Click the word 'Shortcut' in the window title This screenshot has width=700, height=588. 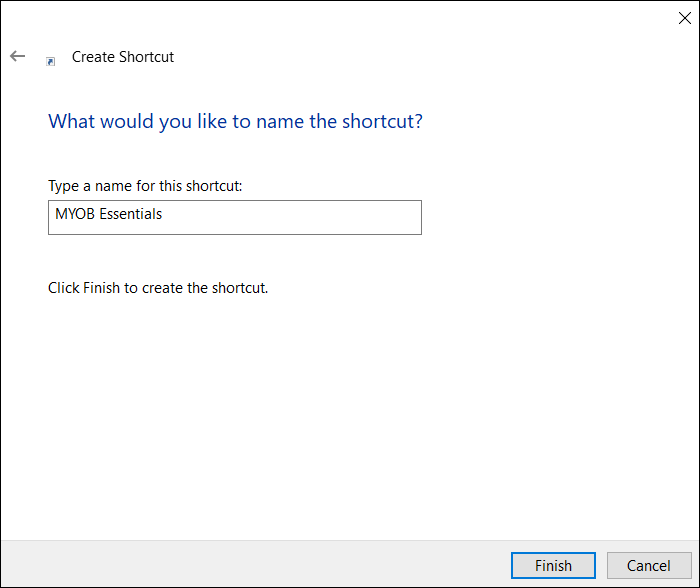coord(146,57)
